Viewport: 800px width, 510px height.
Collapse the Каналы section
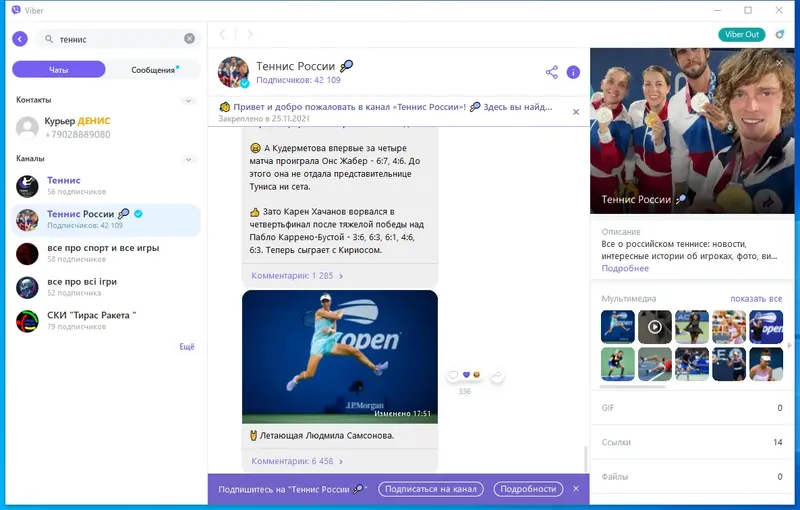tap(188, 159)
